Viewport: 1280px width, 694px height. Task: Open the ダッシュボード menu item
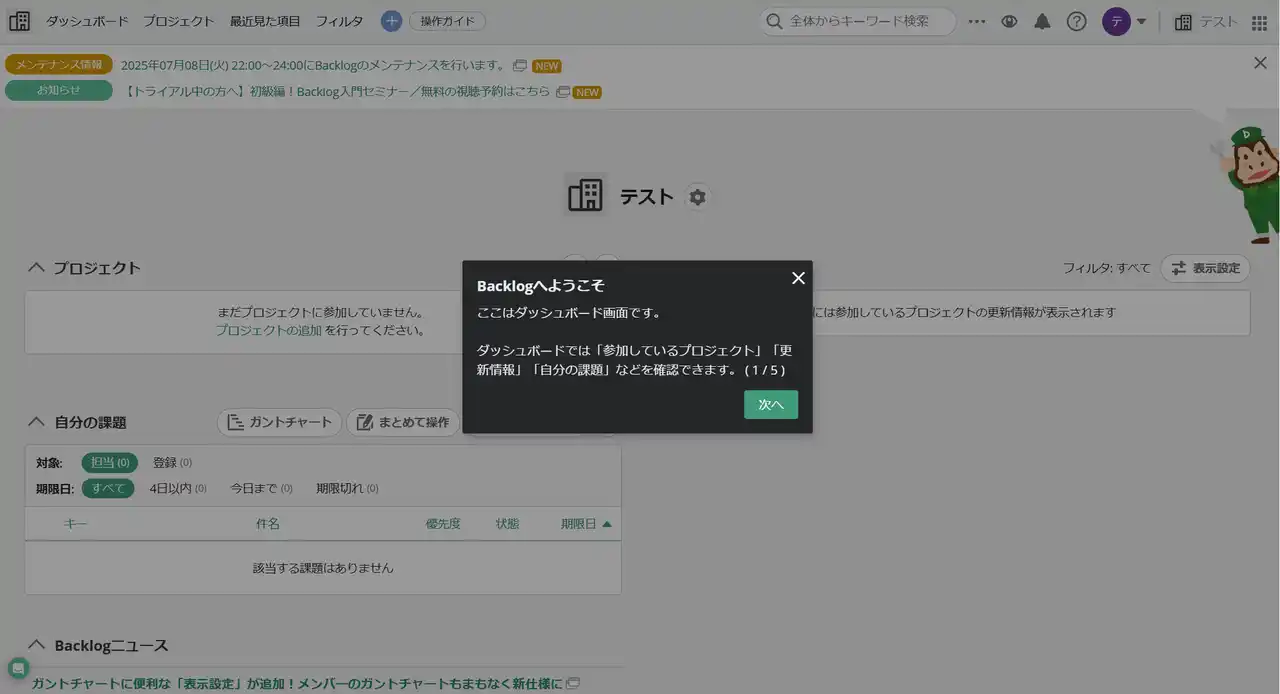[87, 21]
